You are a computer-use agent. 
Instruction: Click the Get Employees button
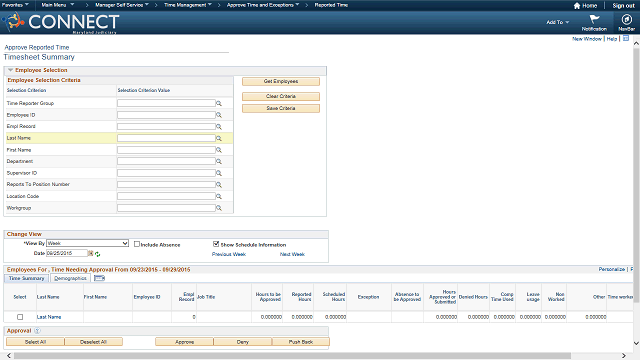281,81
